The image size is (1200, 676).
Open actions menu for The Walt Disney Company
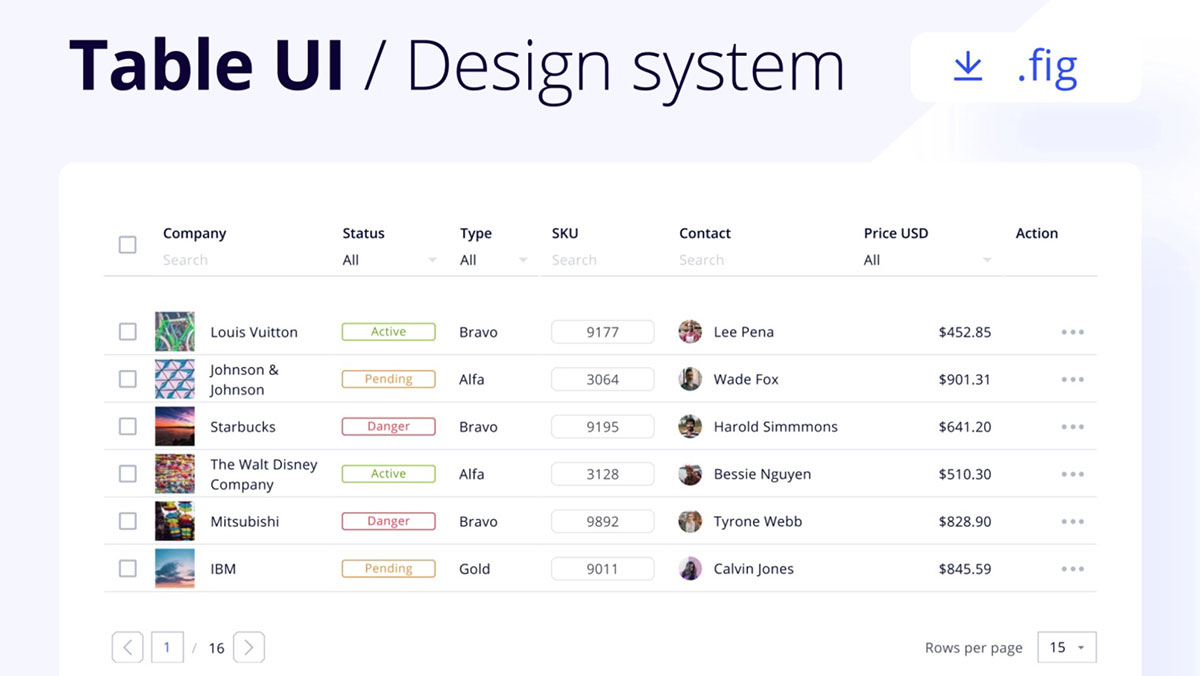1072,473
